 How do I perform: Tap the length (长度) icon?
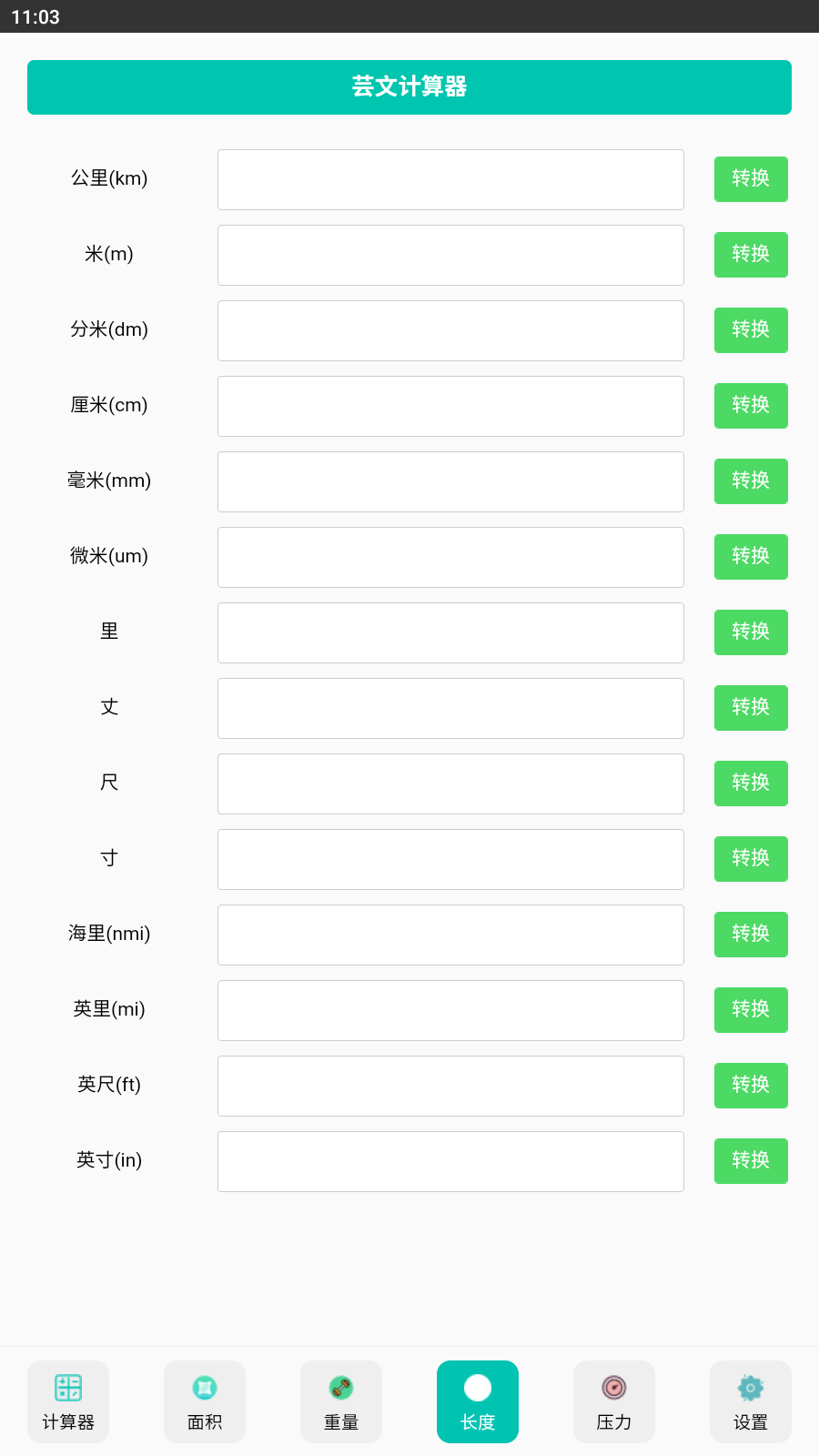[478, 1389]
